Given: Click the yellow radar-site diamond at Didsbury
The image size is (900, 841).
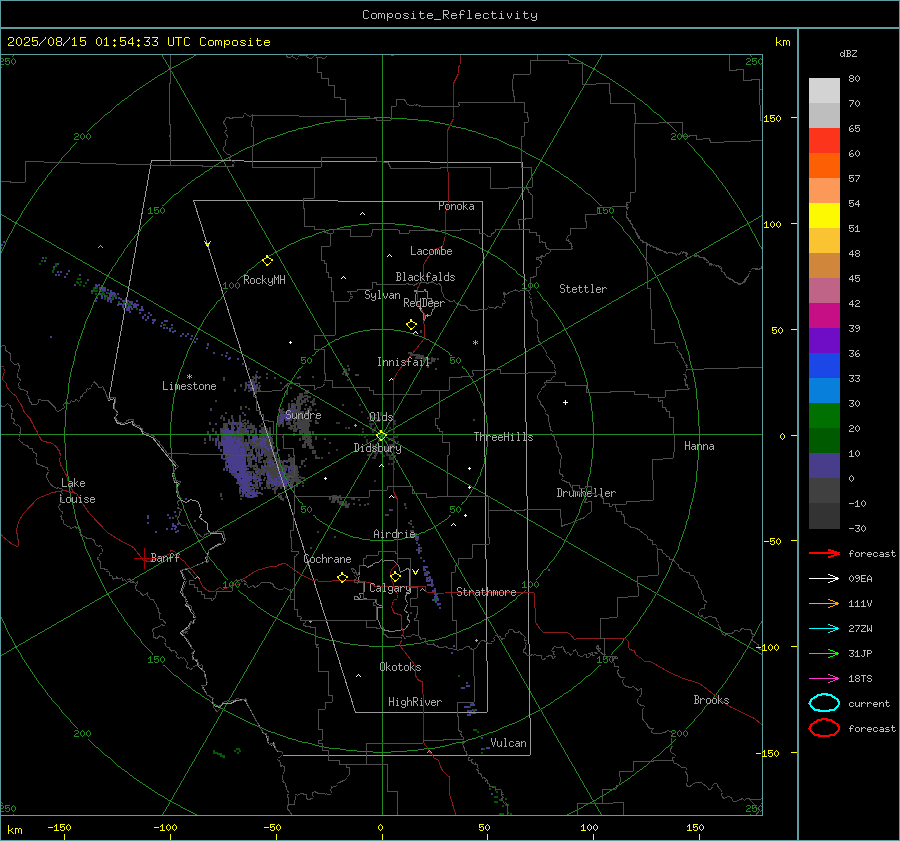Looking at the screenshot, I should [x=381, y=436].
